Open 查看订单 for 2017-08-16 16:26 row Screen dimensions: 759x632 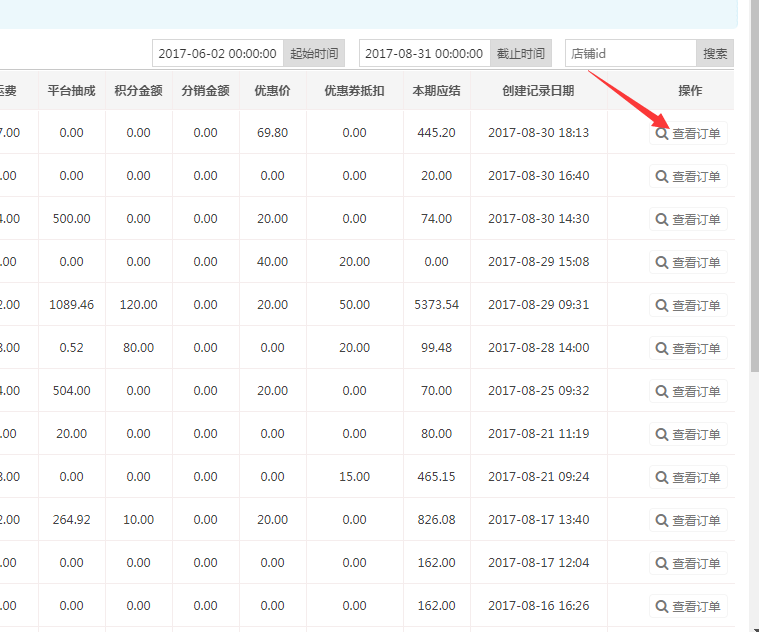coord(688,606)
